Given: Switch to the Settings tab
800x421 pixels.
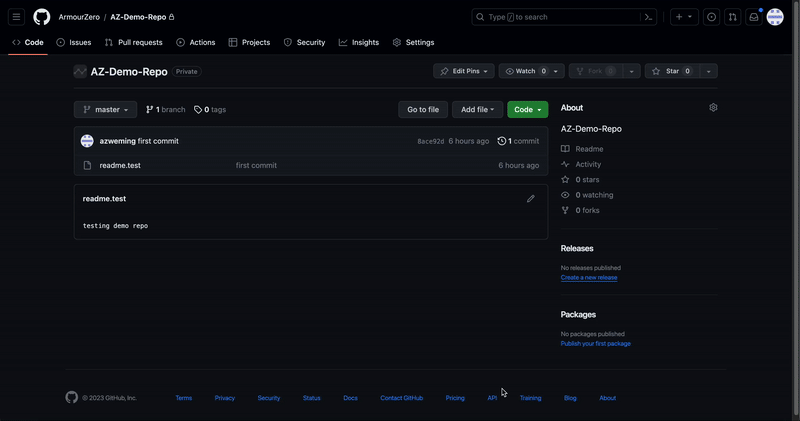Looking at the screenshot, I should tap(414, 42).
